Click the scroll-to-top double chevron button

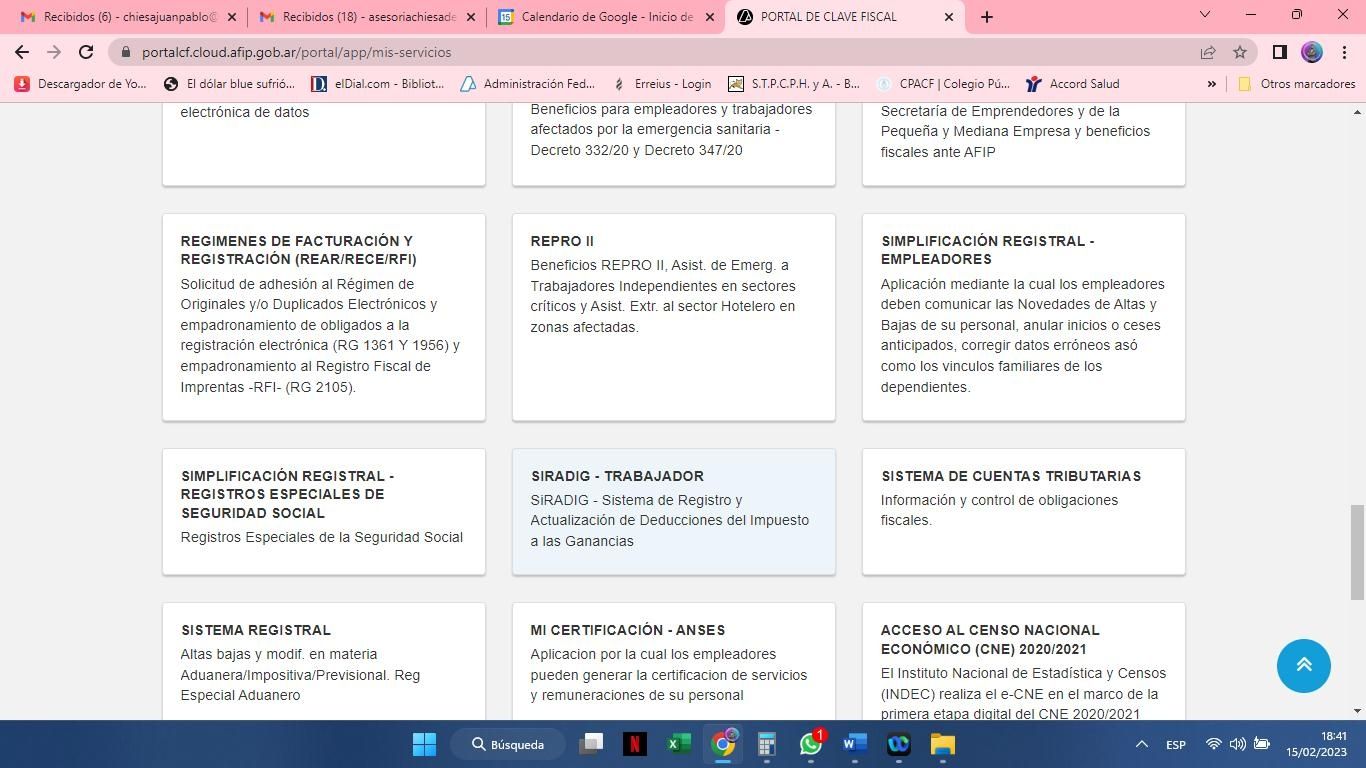(1303, 665)
